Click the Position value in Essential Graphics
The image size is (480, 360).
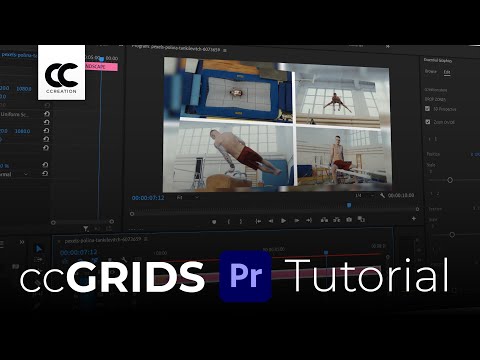click(x=475, y=154)
